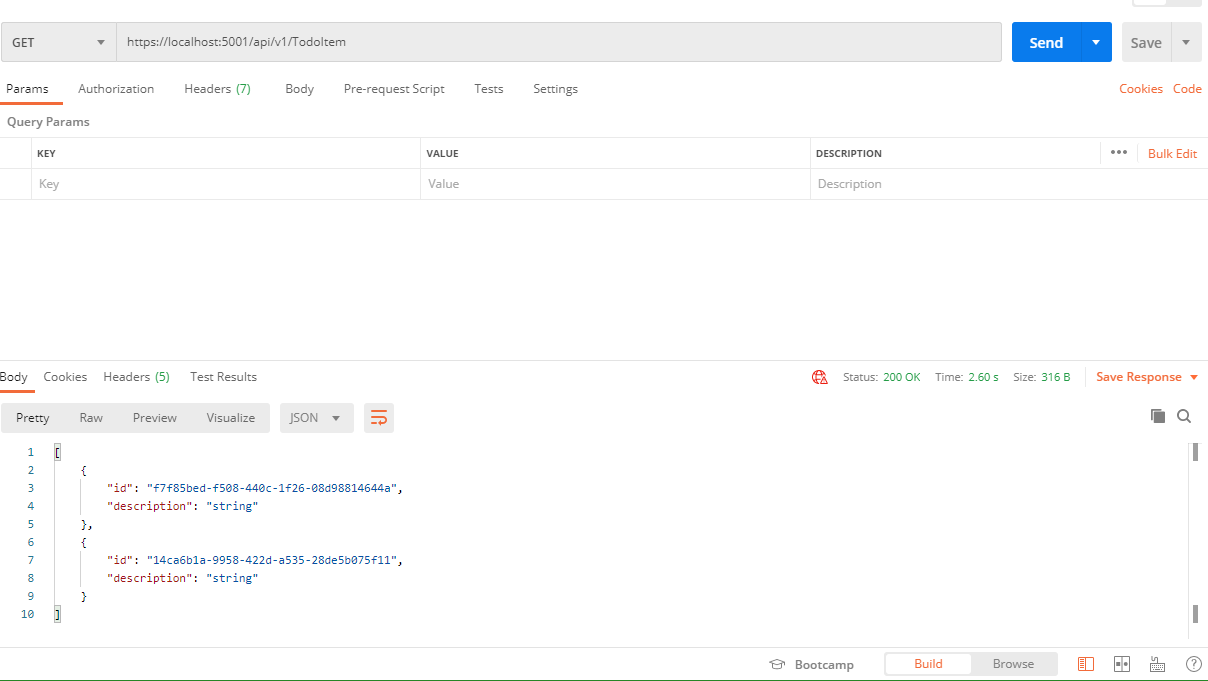1208x681 pixels.
Task: Click the Send button
Action: click(x=1045, y=42)
